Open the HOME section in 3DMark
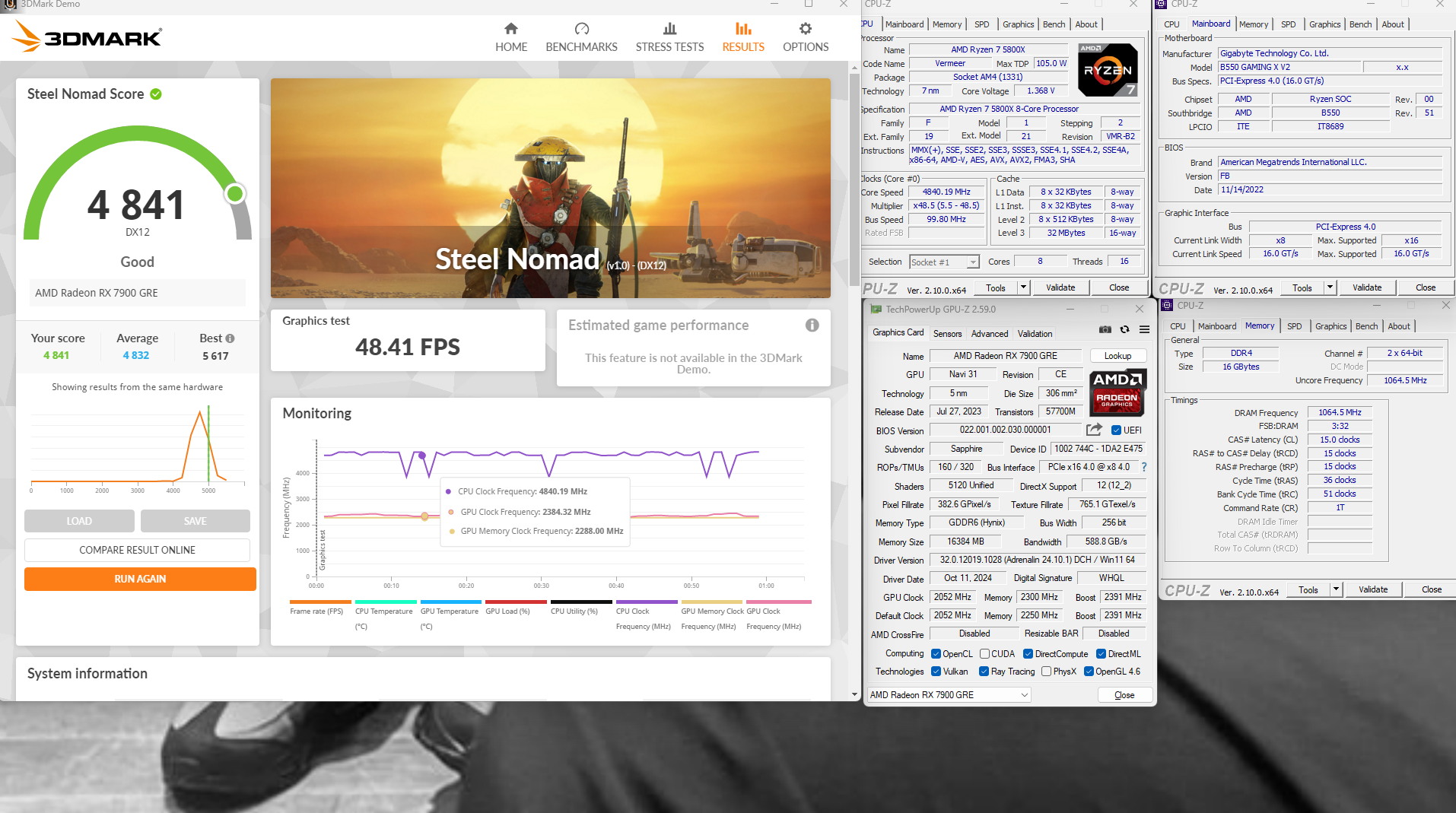1456x813 pixels. [x=510, y=37]
